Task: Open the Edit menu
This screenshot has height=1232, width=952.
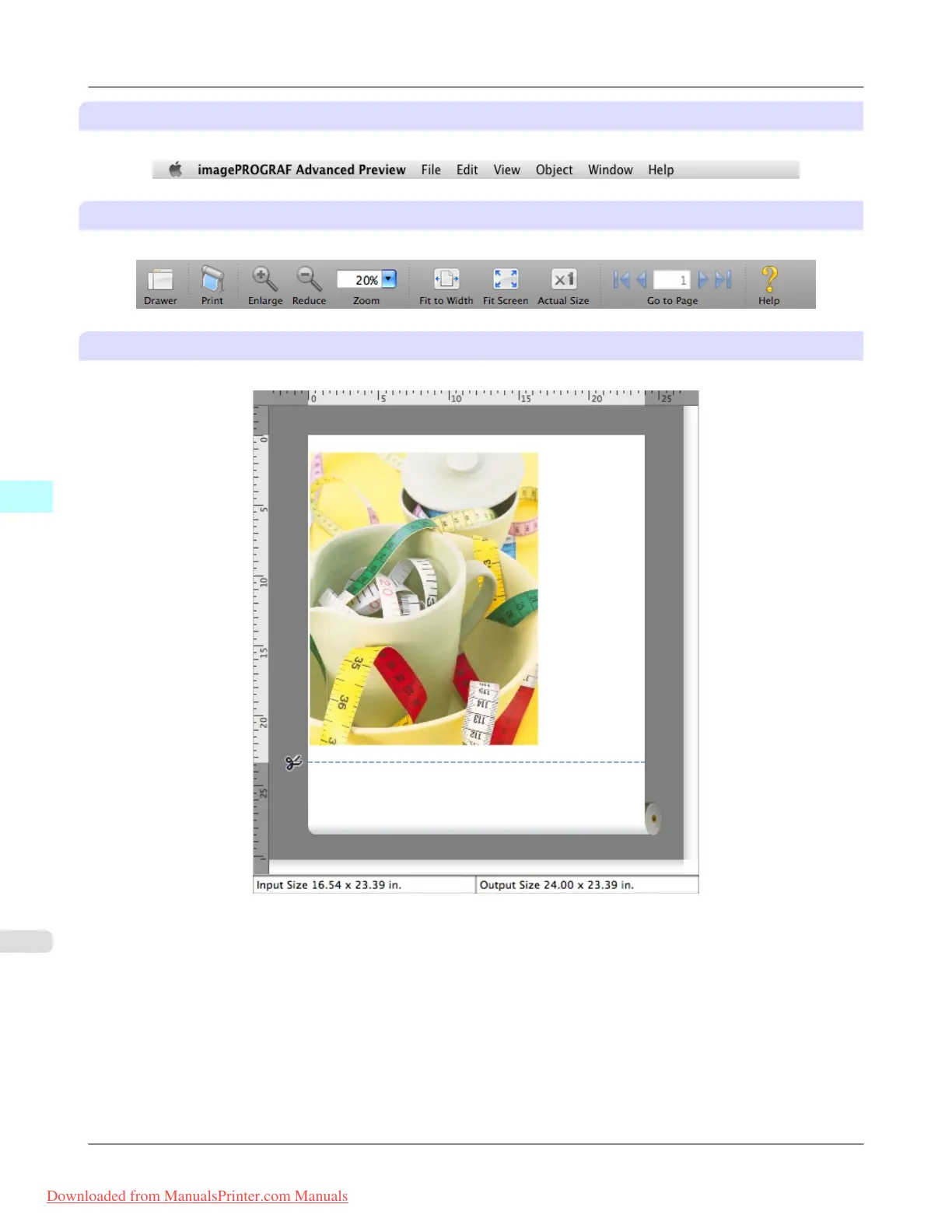Action: tap(467, 170)
